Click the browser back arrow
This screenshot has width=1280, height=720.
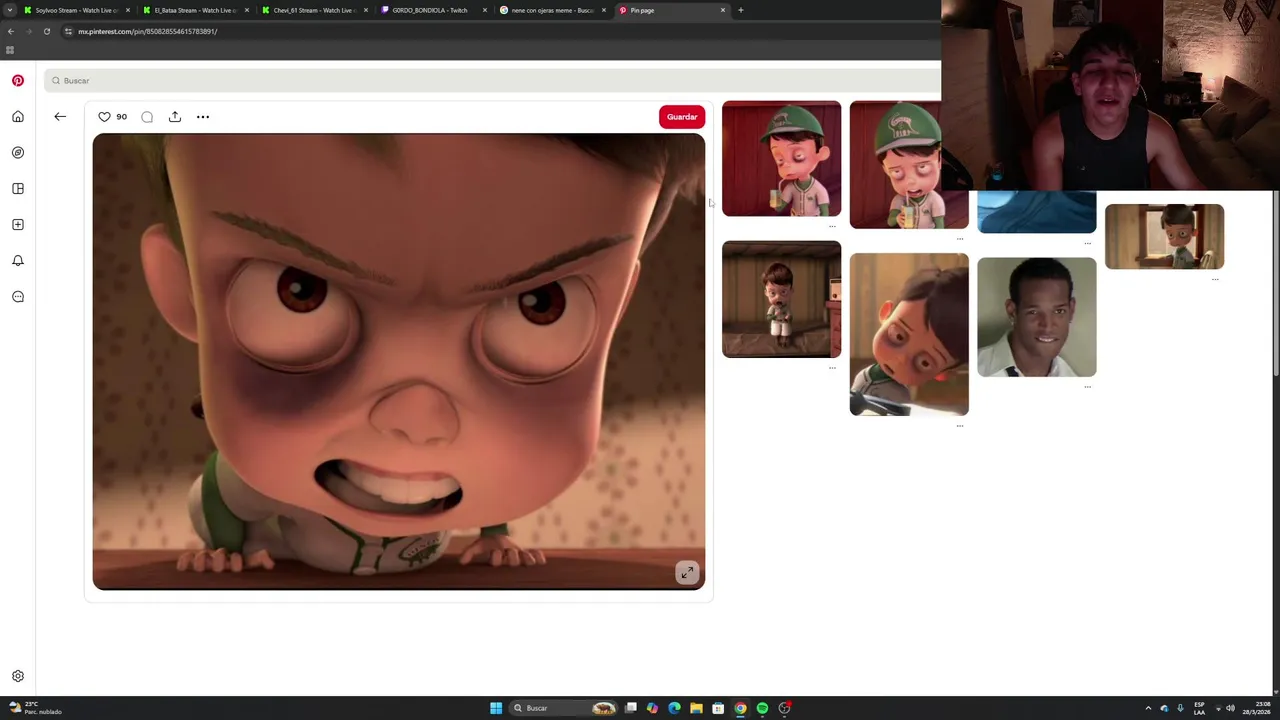11,31
